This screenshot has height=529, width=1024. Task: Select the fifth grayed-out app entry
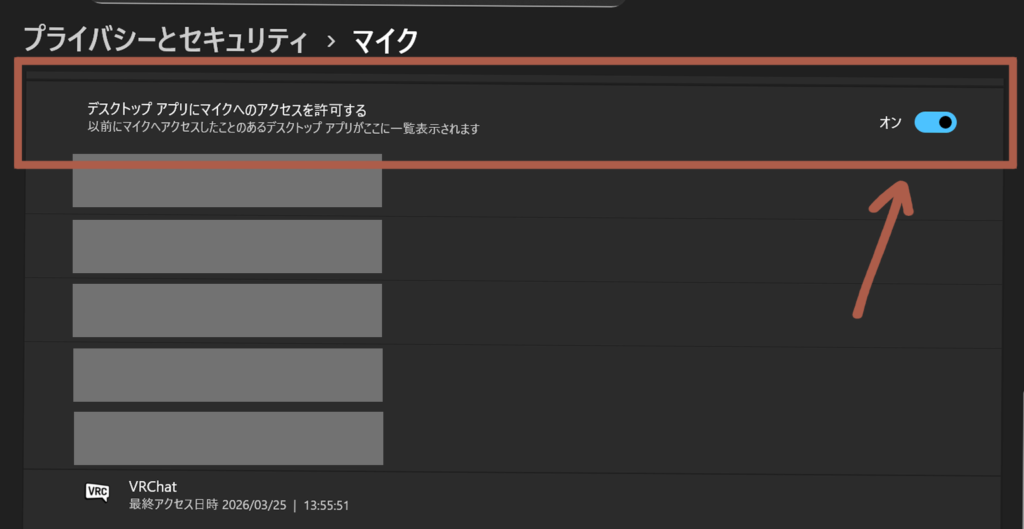pyautogui.click(x=228, y=437)
